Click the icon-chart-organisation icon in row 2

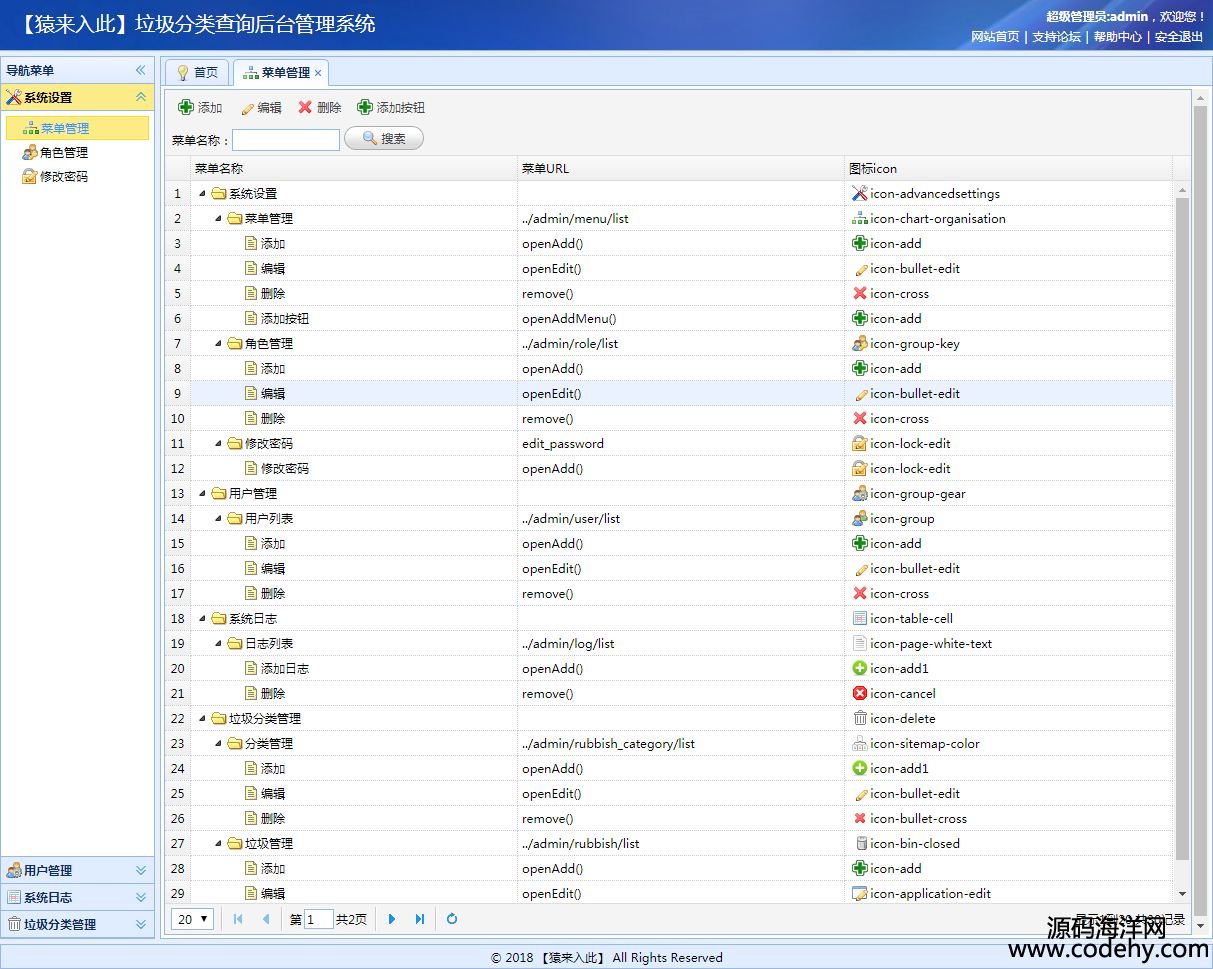click(859, 218)
